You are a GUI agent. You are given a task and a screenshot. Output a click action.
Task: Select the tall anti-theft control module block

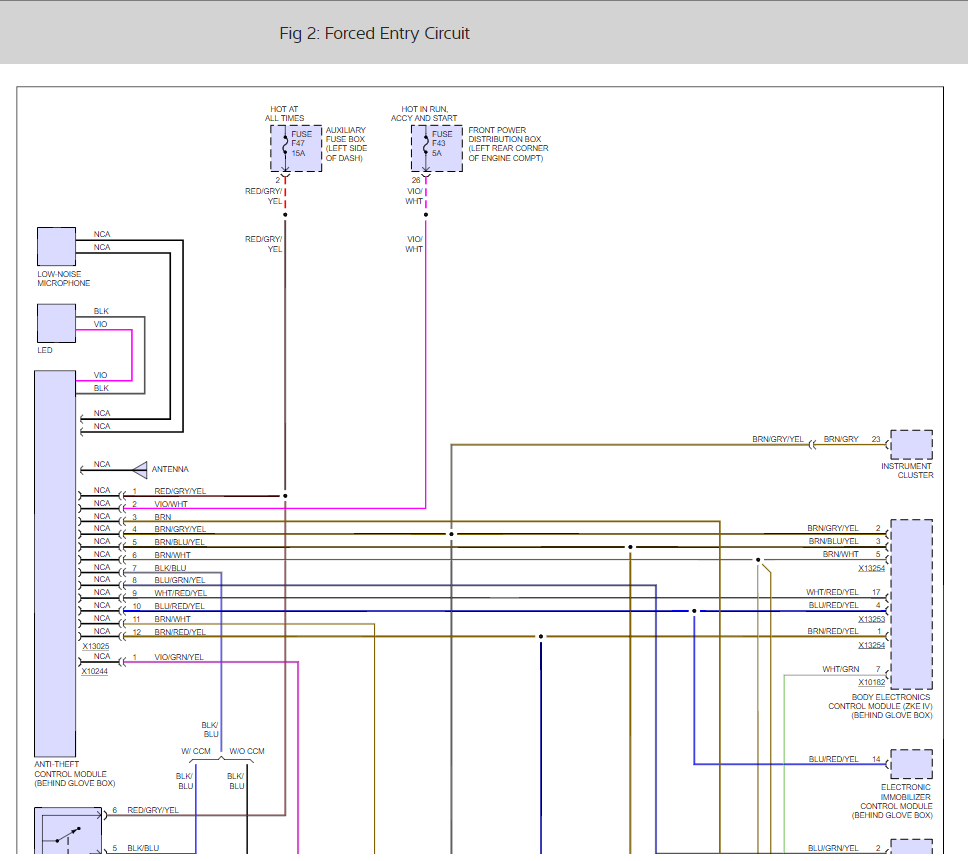(x=55, y=565)
